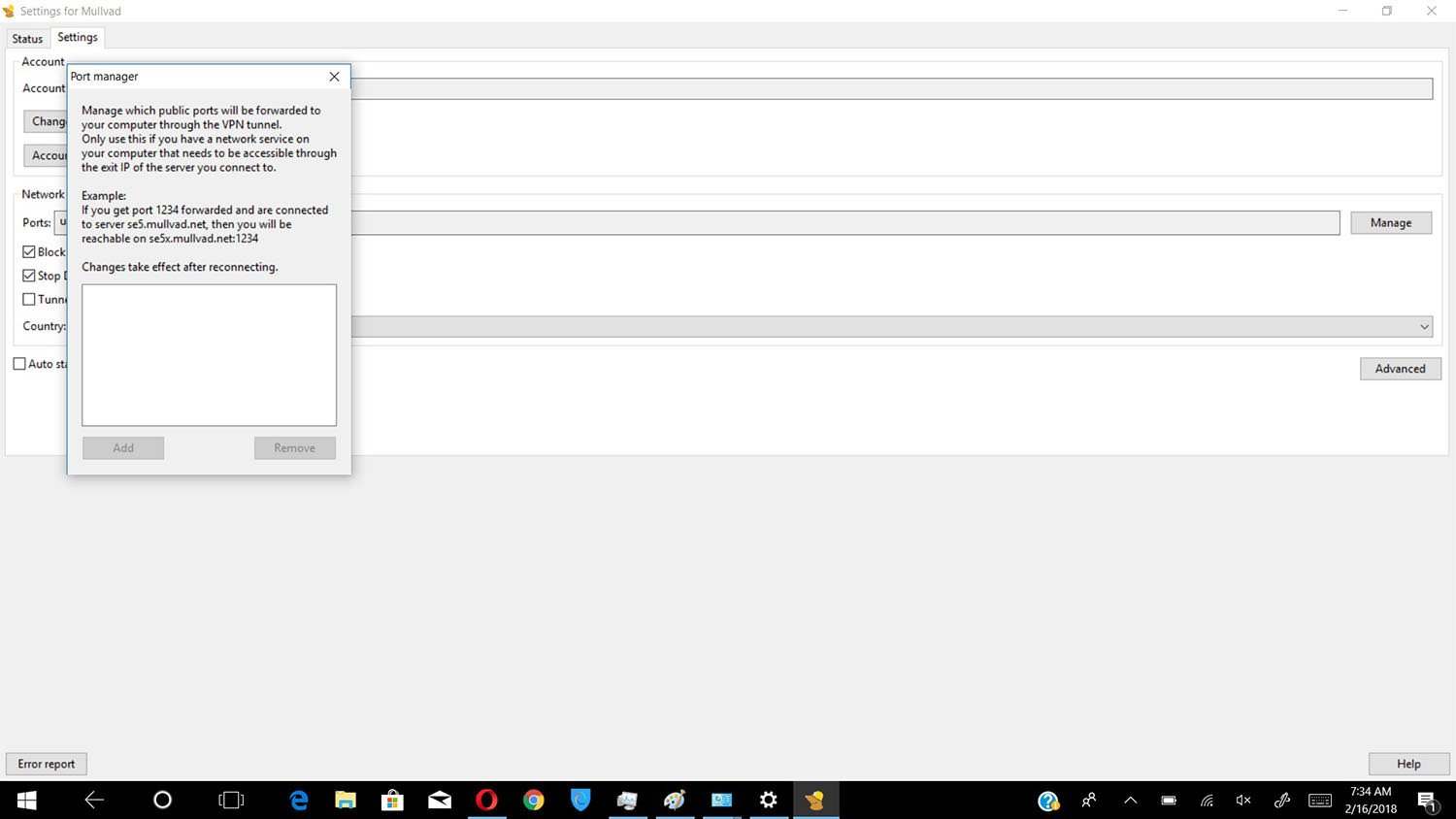The height and width of the screenshot is (819, 1456).
Task: Select the Settings tab
Action: (x=78, y=37)
